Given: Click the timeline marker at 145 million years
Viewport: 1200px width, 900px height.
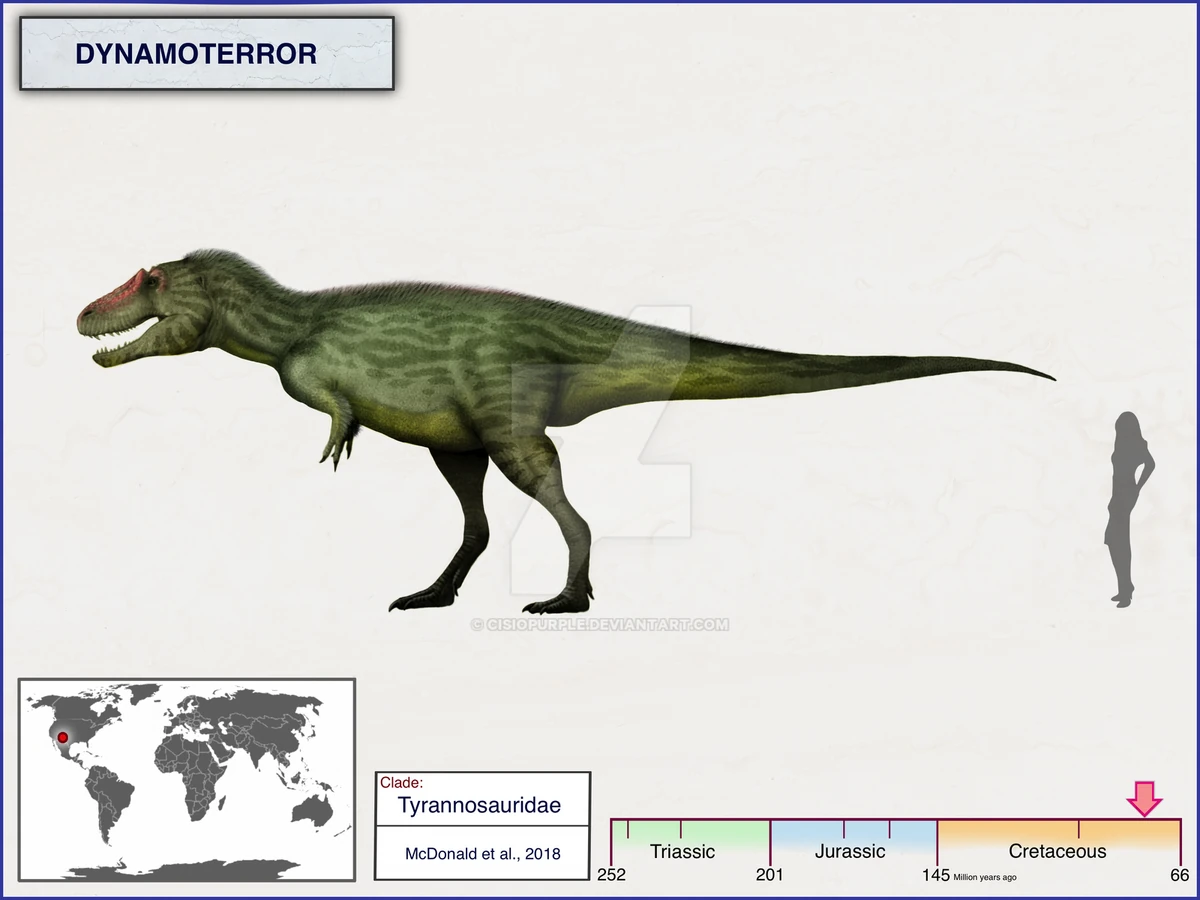Looking at the screenshot, I should click(936, 875).
